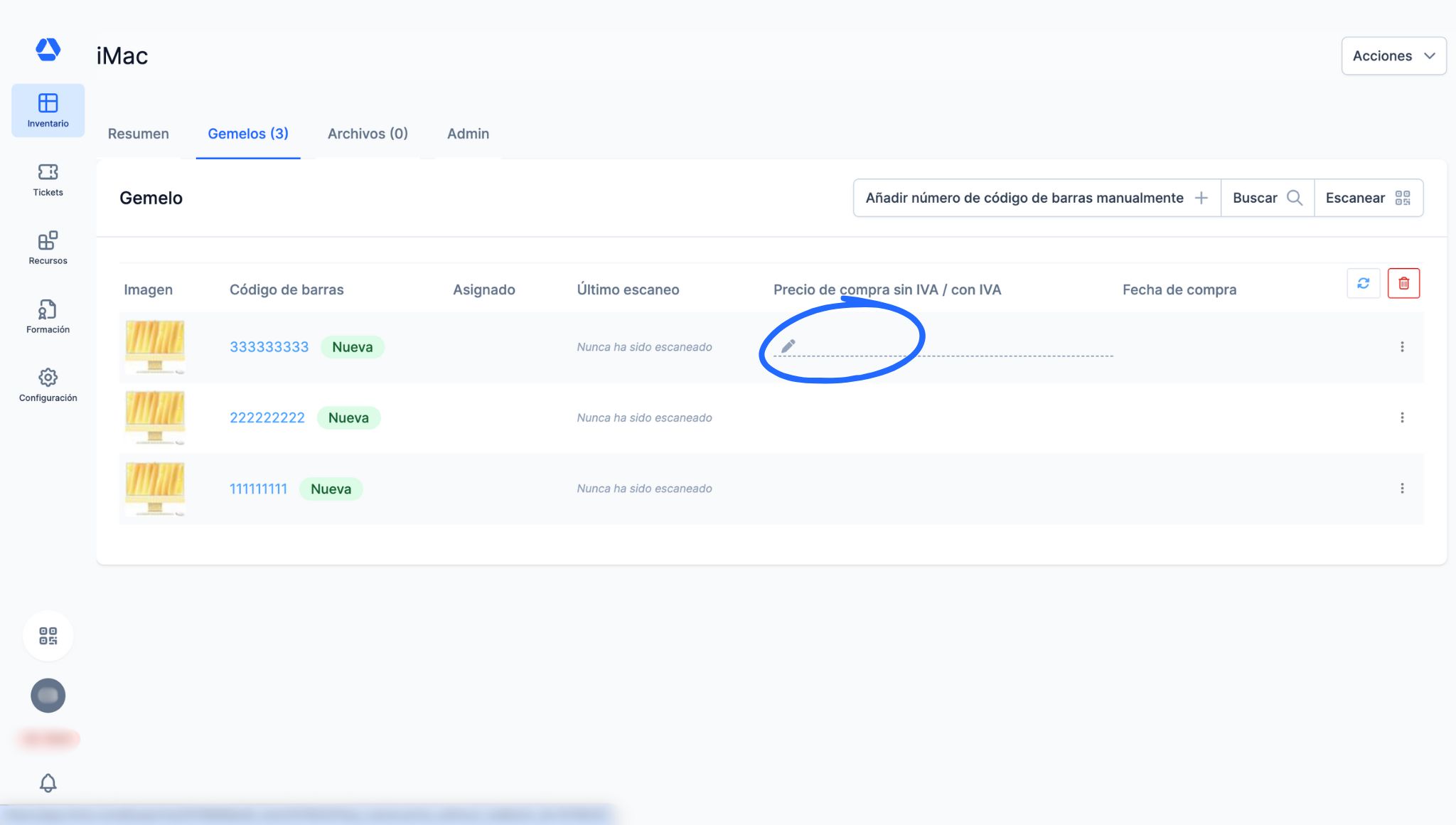The width and height of the screenshot is (1456, 825).
Task: Click the red trash delete icon
Action: click(1403, 283)
